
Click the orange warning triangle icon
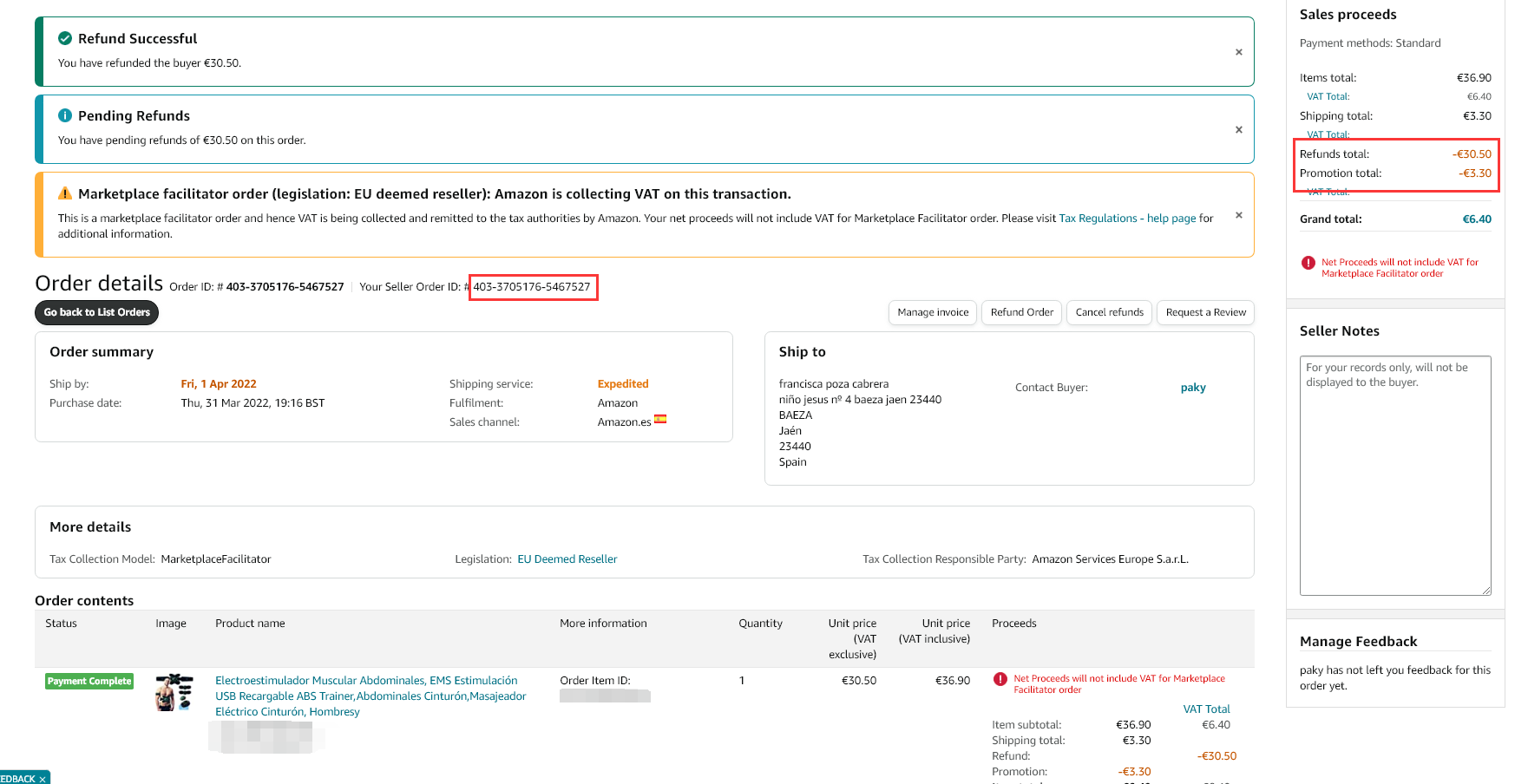click(65, 193)
